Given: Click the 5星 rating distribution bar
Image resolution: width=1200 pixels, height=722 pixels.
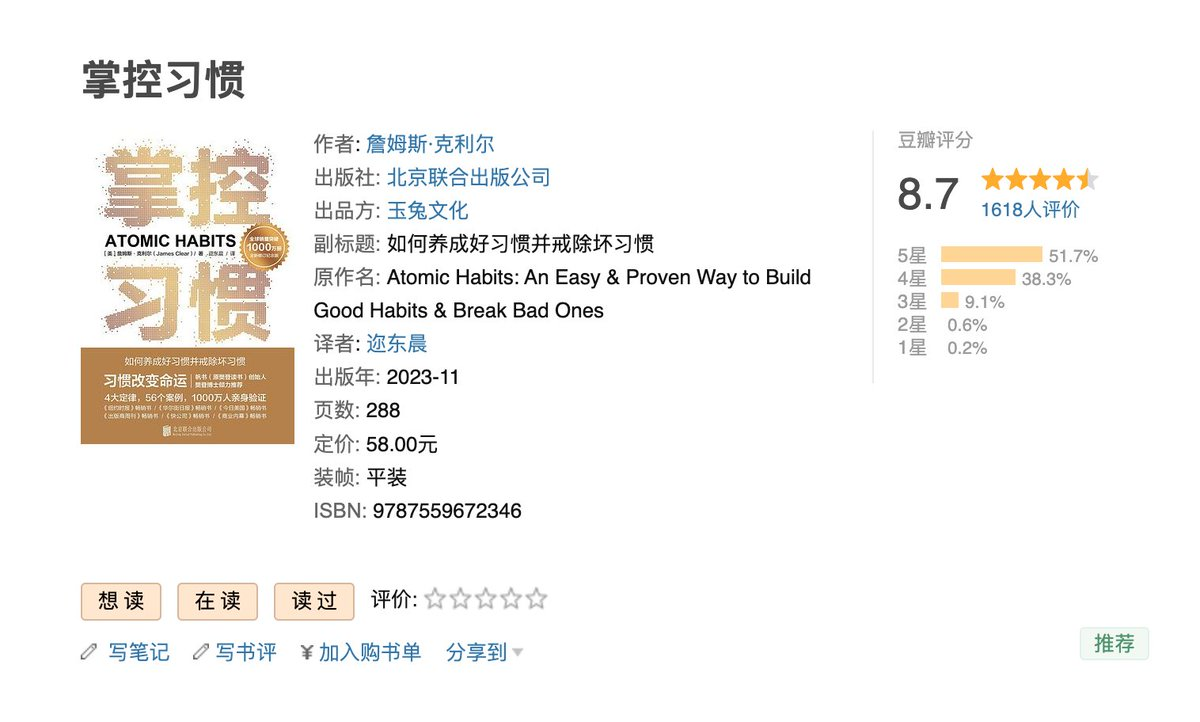Looking at the screenshot, I should [x=991, y=255].
